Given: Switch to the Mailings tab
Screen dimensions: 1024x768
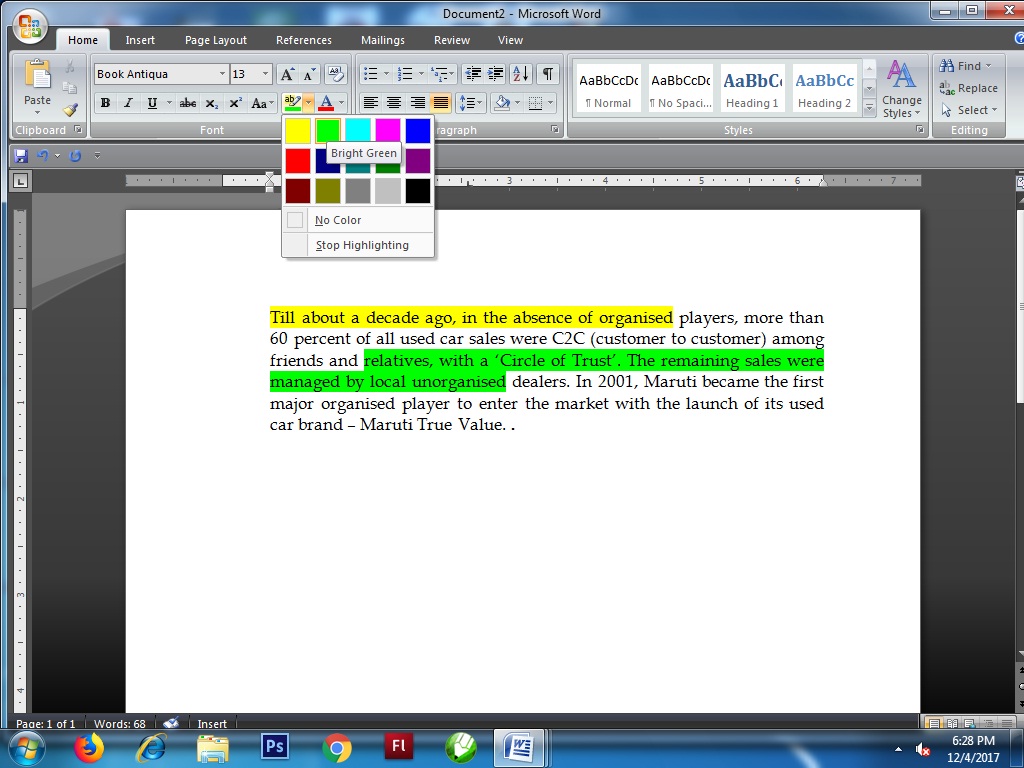Looking at the screenshot, I should (x=383, y=40).
